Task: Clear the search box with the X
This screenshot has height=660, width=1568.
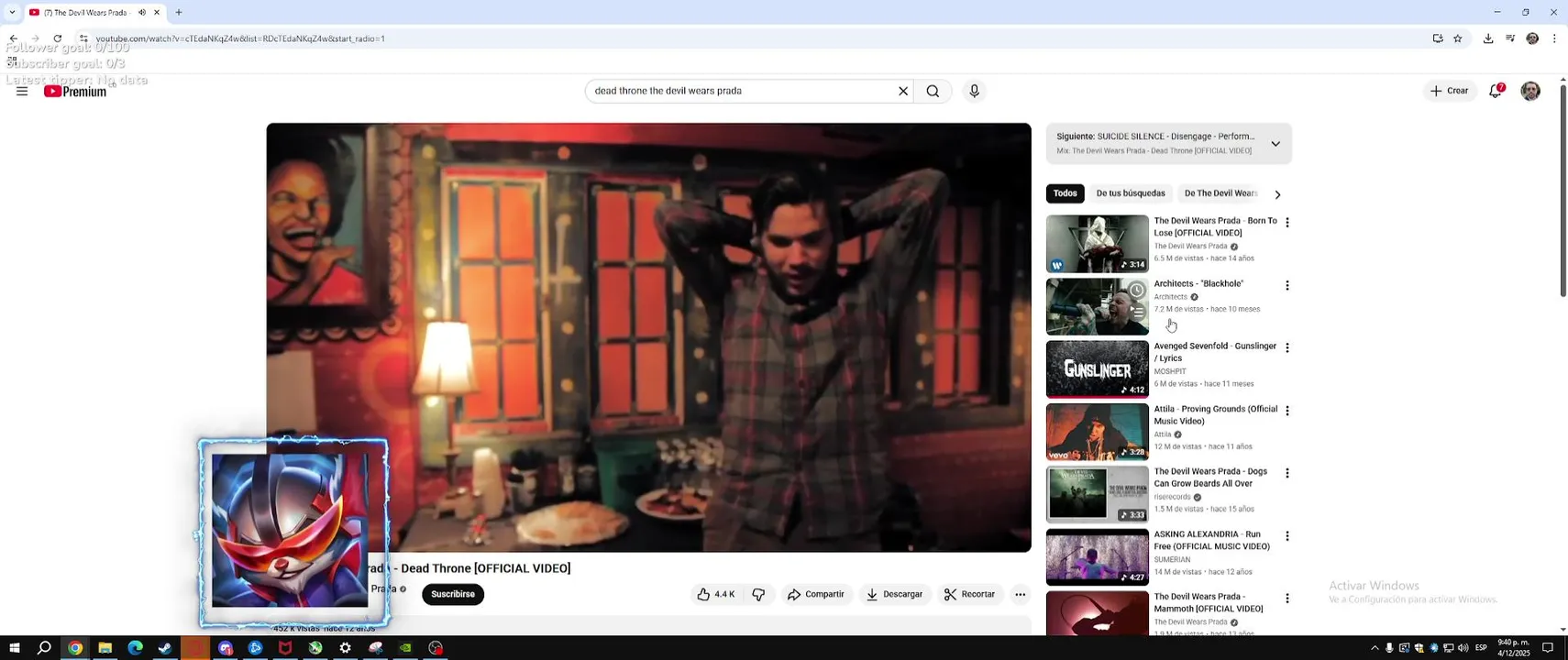Action: [903, 91]
